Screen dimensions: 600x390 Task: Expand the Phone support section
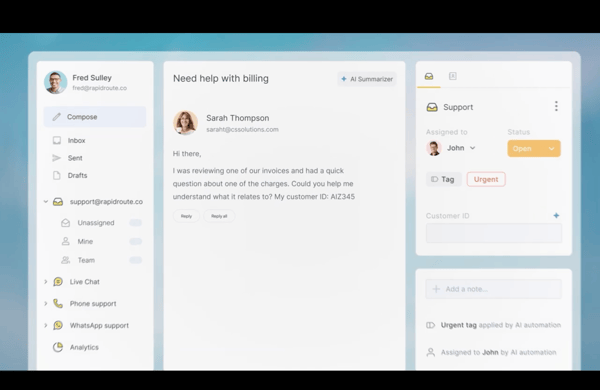click(46, 304)
